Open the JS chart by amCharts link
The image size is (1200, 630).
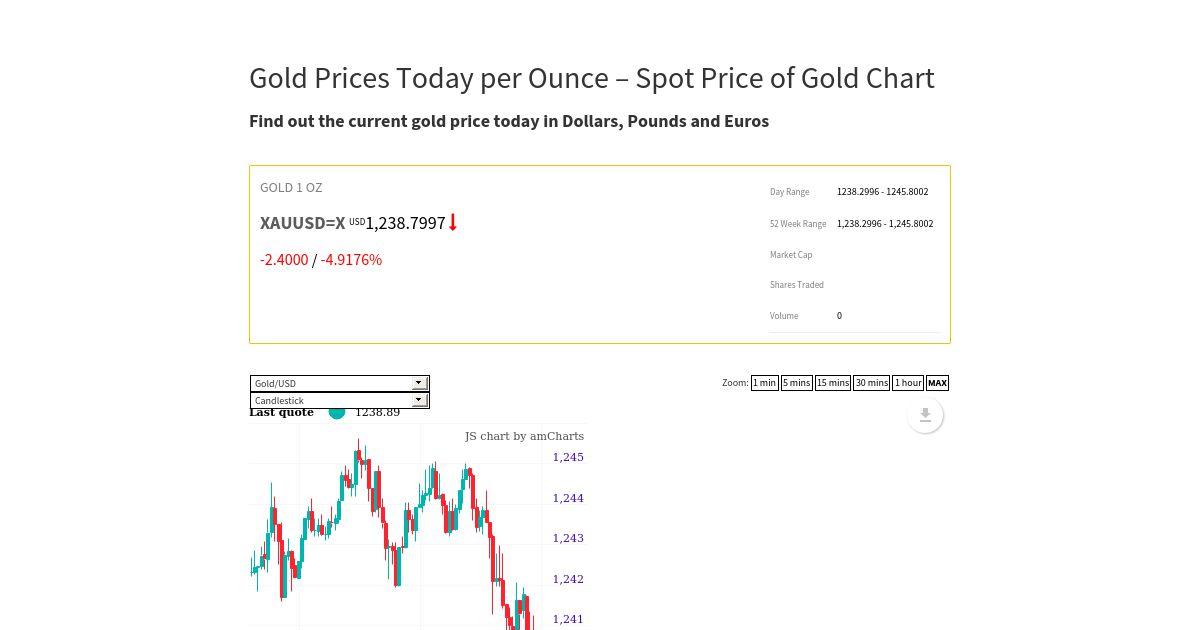point(524,436)
